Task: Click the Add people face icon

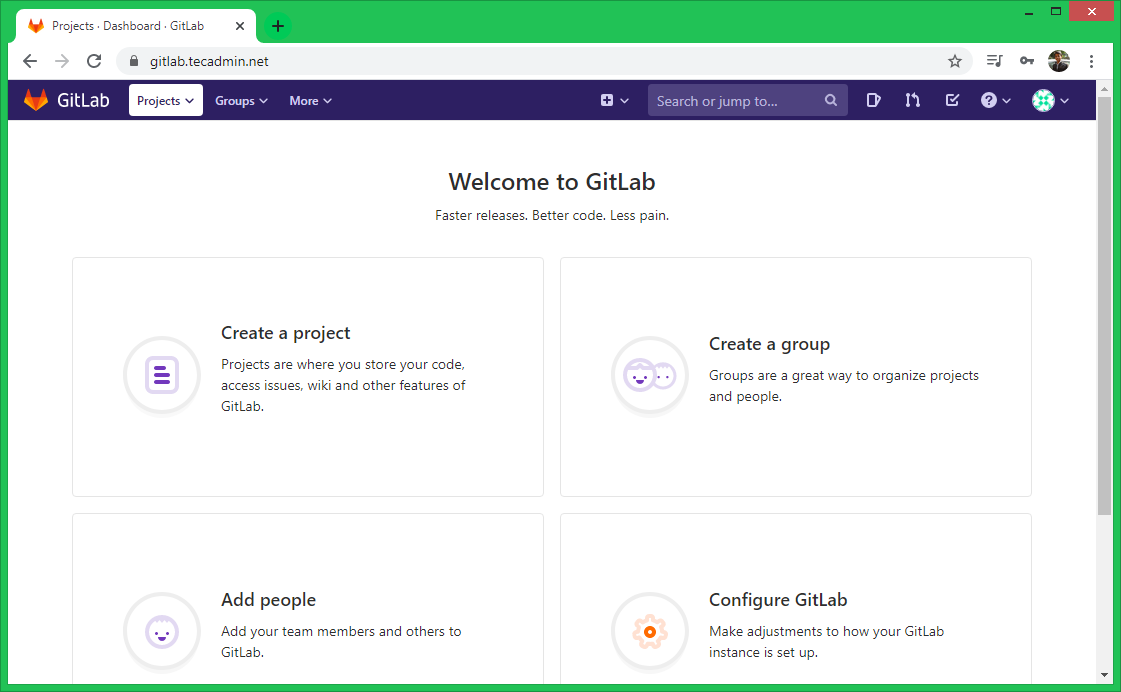Action: (162, 631)
